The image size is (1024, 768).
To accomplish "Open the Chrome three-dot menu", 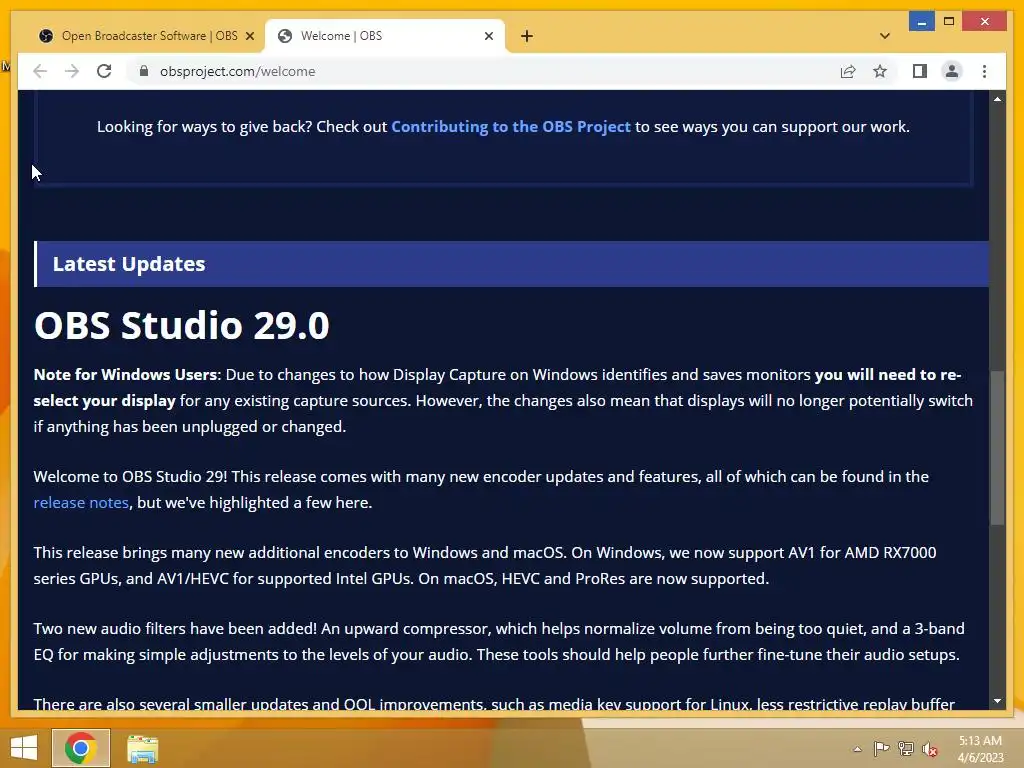I will [x=984, y=71].
